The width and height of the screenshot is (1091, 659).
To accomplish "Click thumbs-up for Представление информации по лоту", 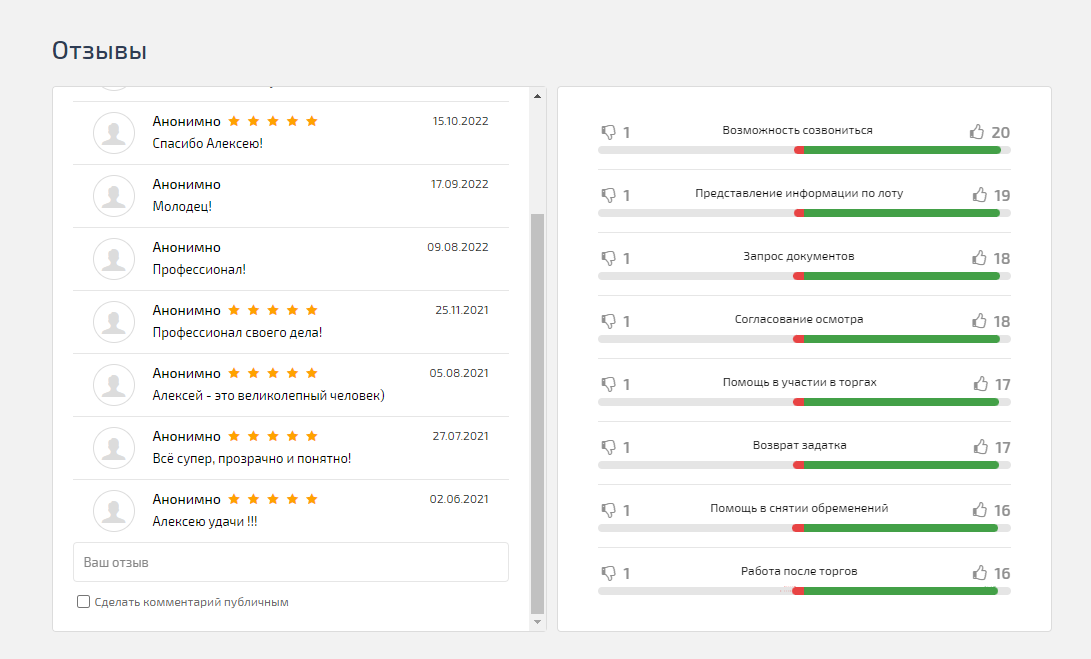I will pos(979,195).
